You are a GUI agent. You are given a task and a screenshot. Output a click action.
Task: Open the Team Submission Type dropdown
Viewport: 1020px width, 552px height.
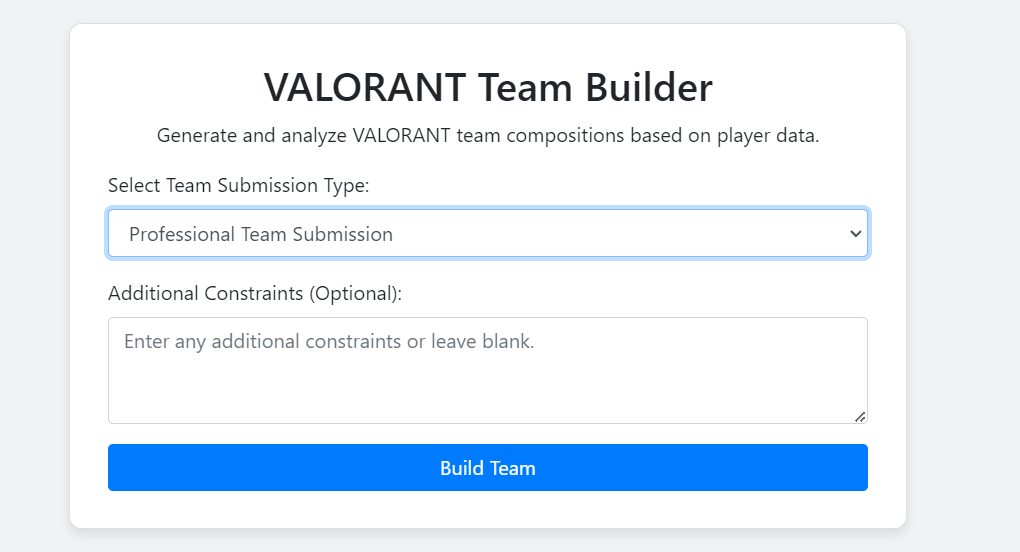(x=487, y=234)
